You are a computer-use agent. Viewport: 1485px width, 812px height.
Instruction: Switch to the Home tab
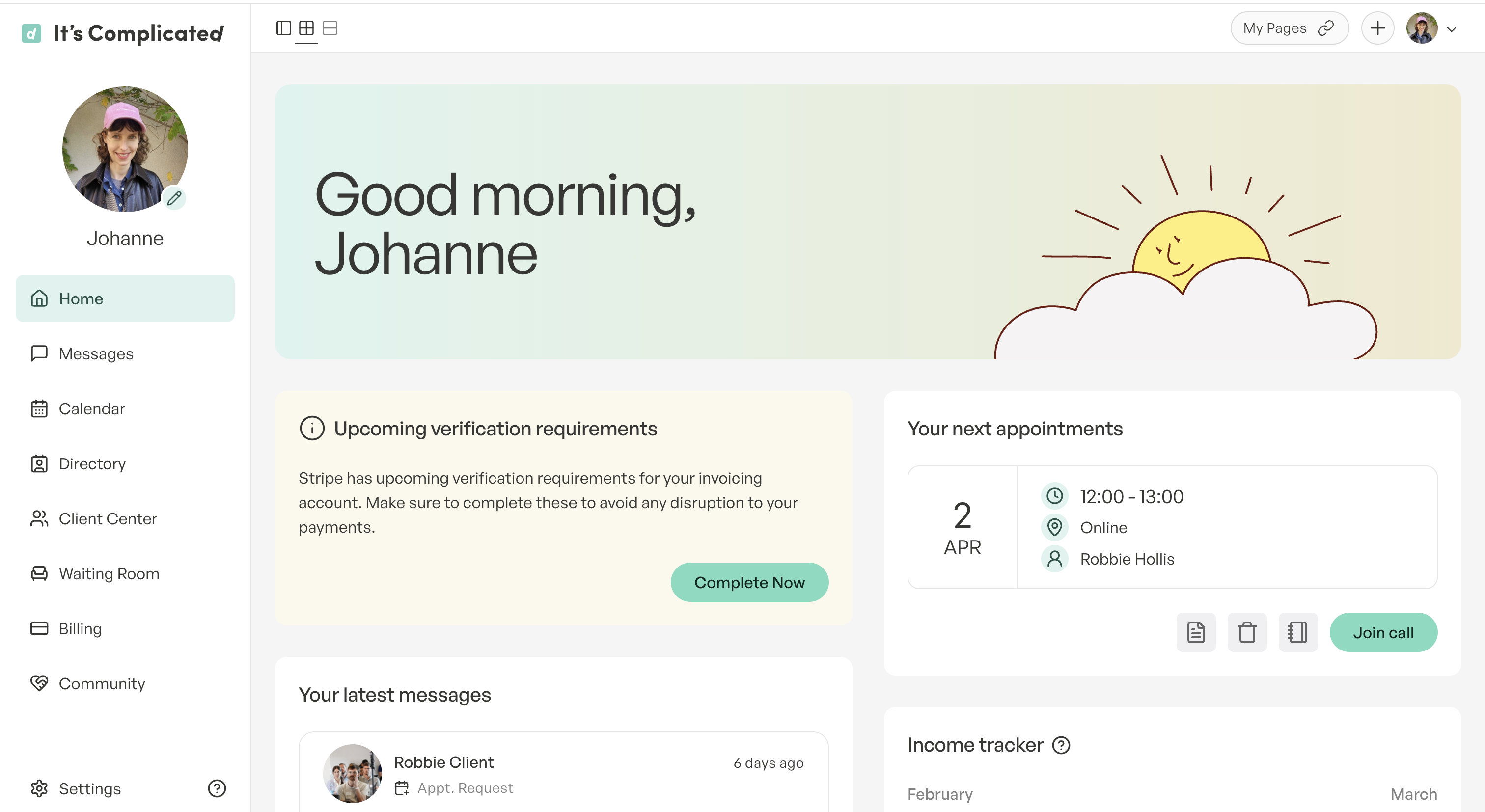point(82,298)
